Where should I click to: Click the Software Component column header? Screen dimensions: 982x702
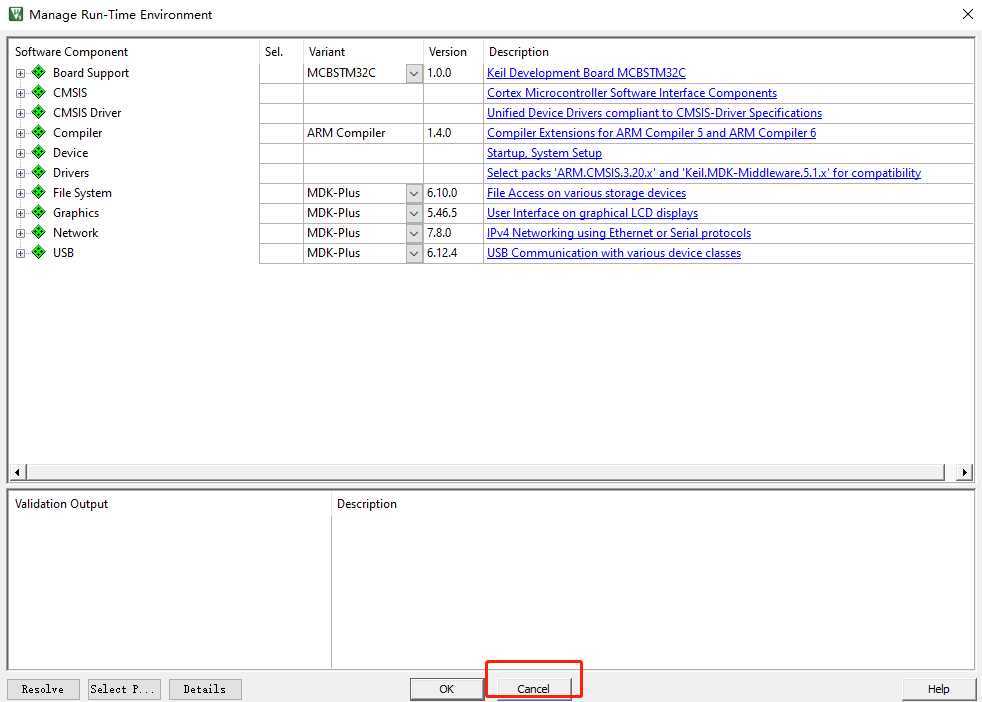[71, 52]
